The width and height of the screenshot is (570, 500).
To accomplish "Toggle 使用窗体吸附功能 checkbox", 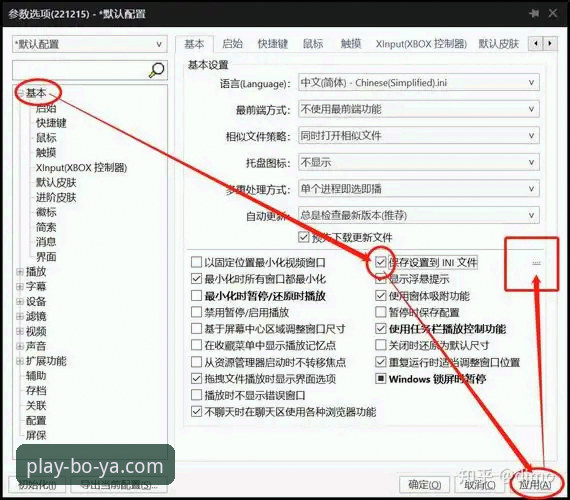I will [x=381, y=296].
